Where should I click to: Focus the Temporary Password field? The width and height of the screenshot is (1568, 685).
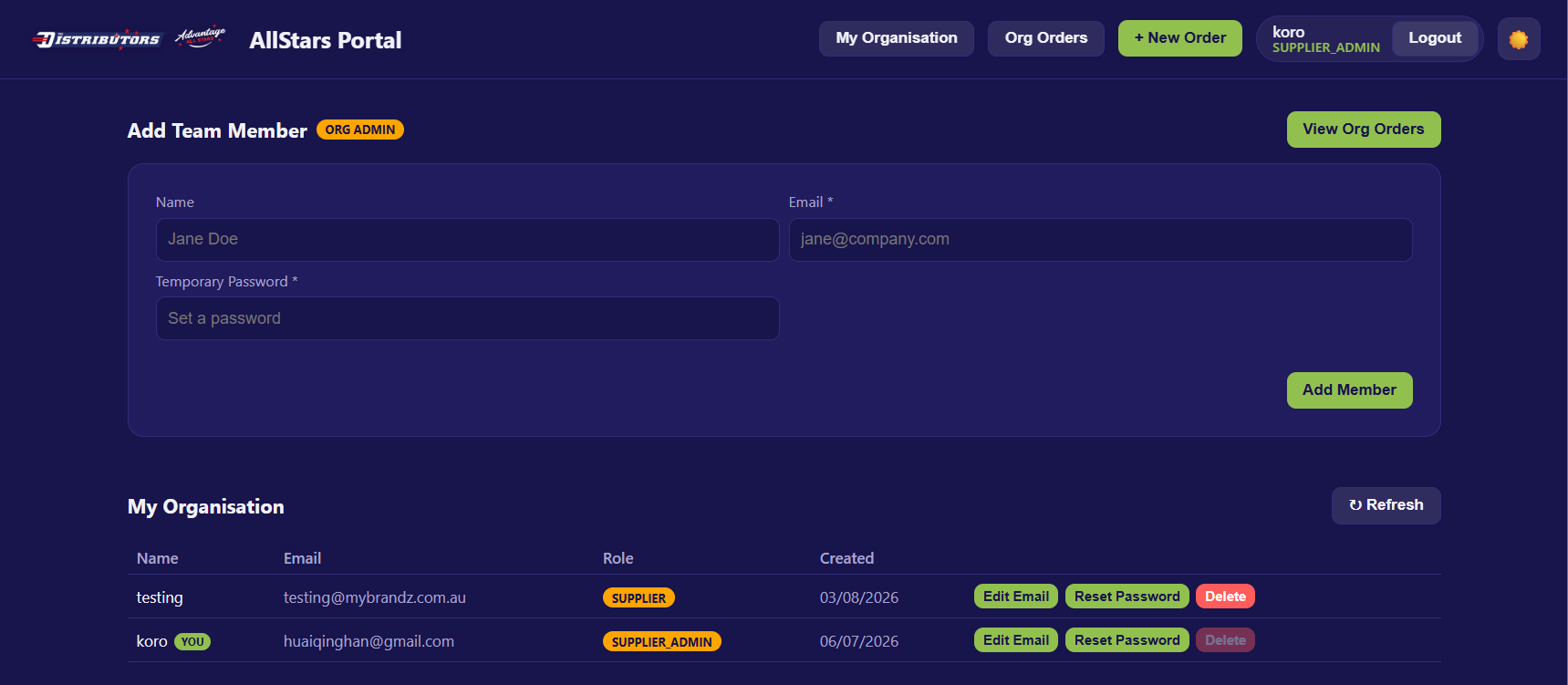point(467,318)
